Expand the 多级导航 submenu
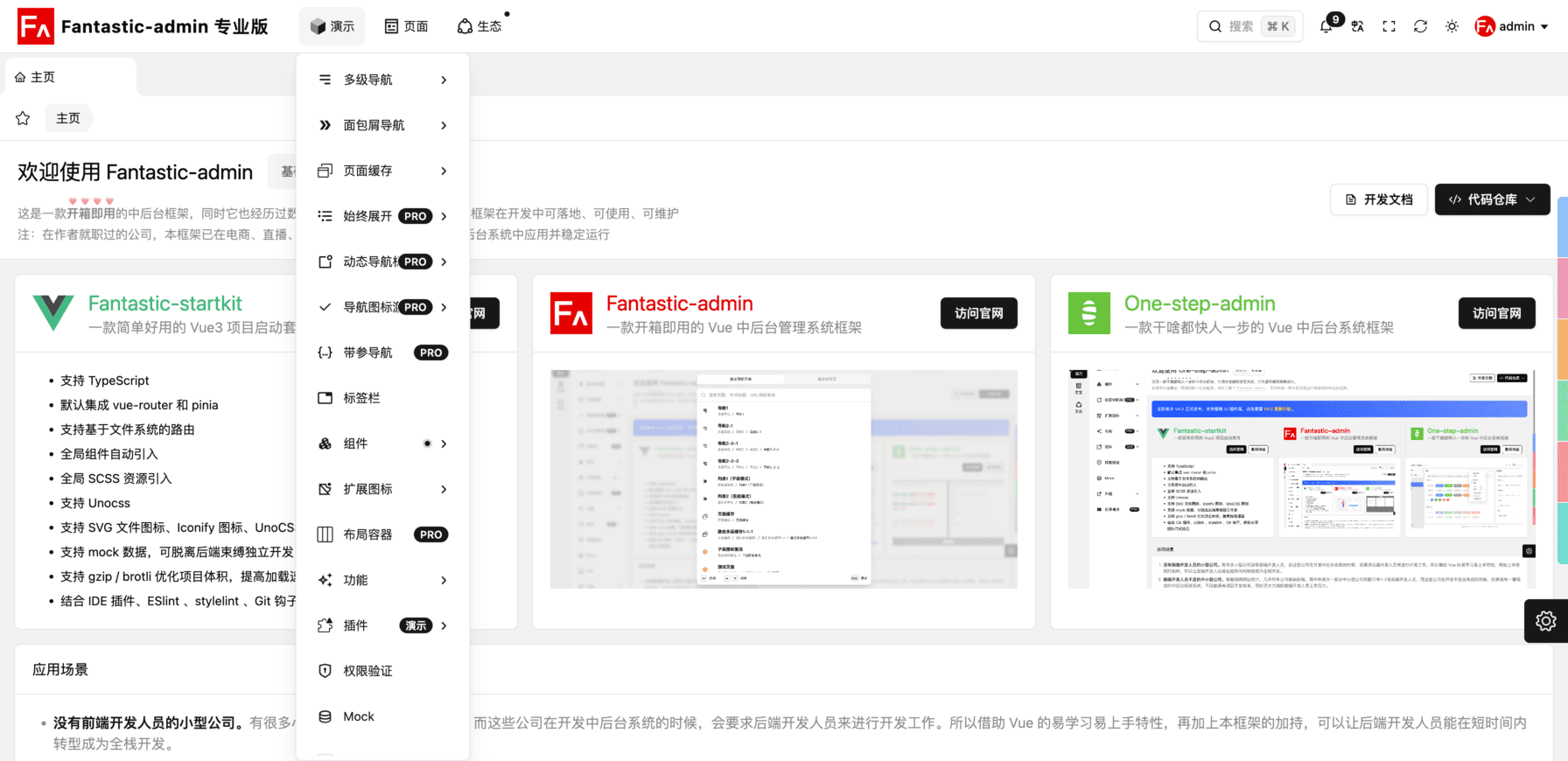Image resolution: width=1568 pixels, height=761 pixels. pyautogui.click(x=382, y=80)
